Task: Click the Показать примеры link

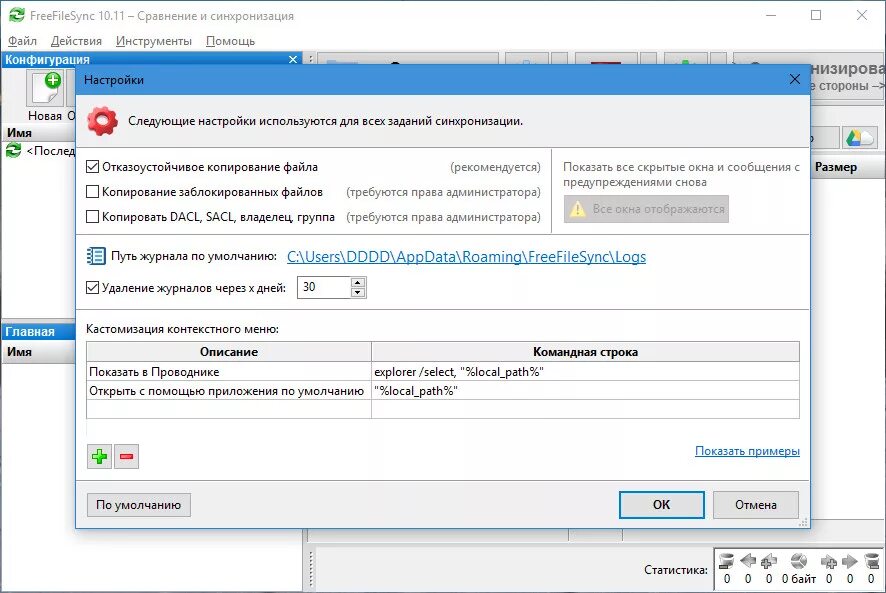Action: [x=747, y=451]
